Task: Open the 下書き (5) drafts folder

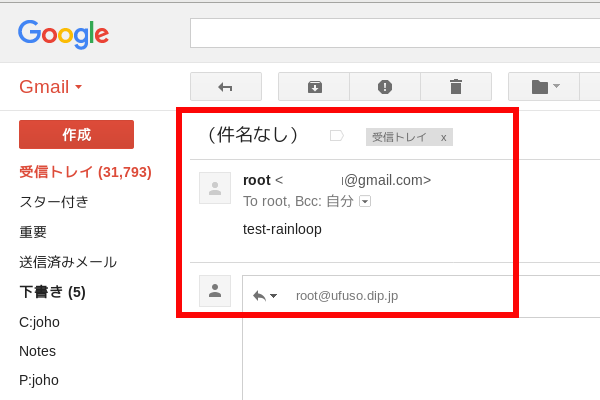Action: click(52, 292)
